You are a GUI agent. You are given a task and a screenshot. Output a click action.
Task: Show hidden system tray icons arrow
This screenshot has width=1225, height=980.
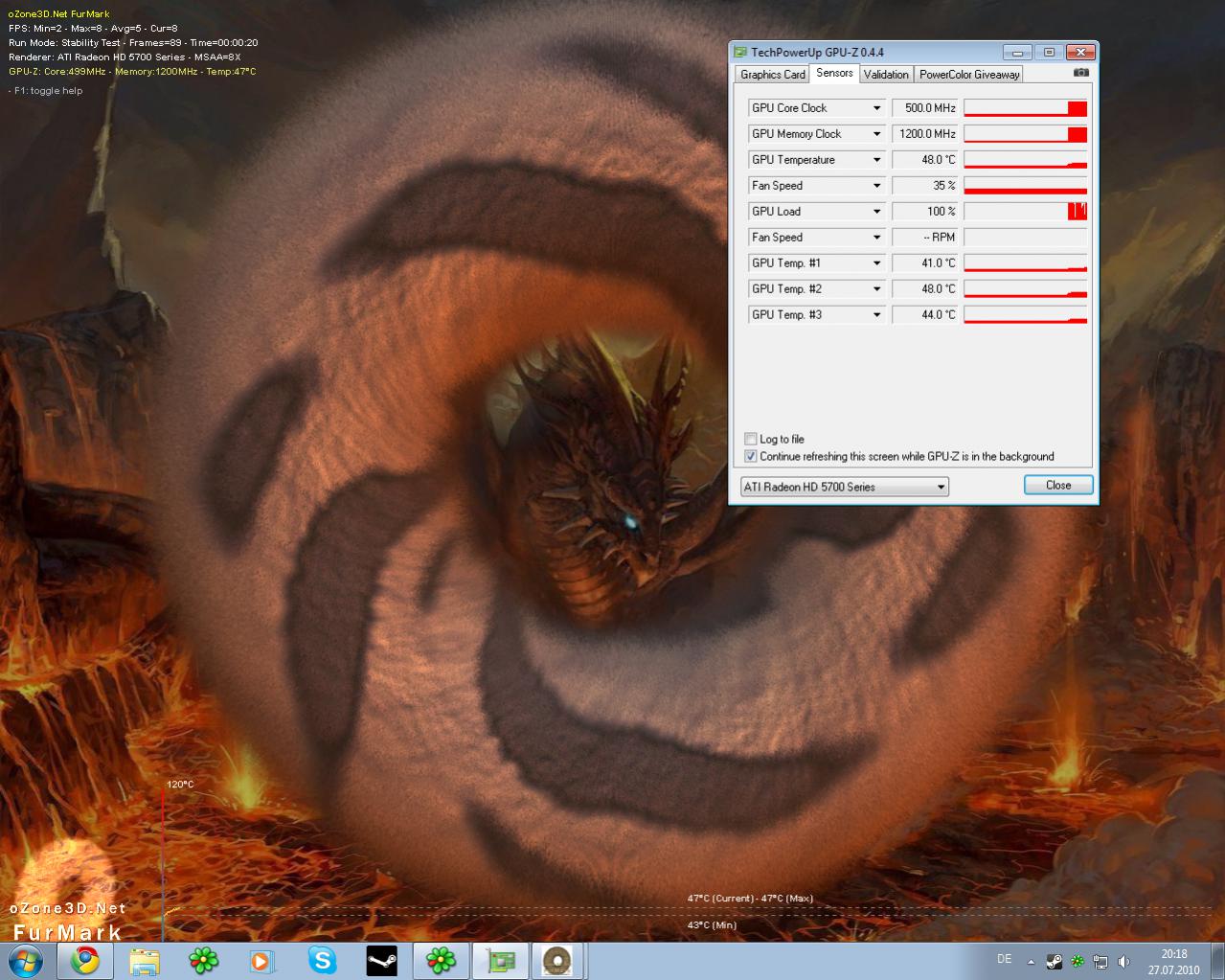tap(1031, 961)
